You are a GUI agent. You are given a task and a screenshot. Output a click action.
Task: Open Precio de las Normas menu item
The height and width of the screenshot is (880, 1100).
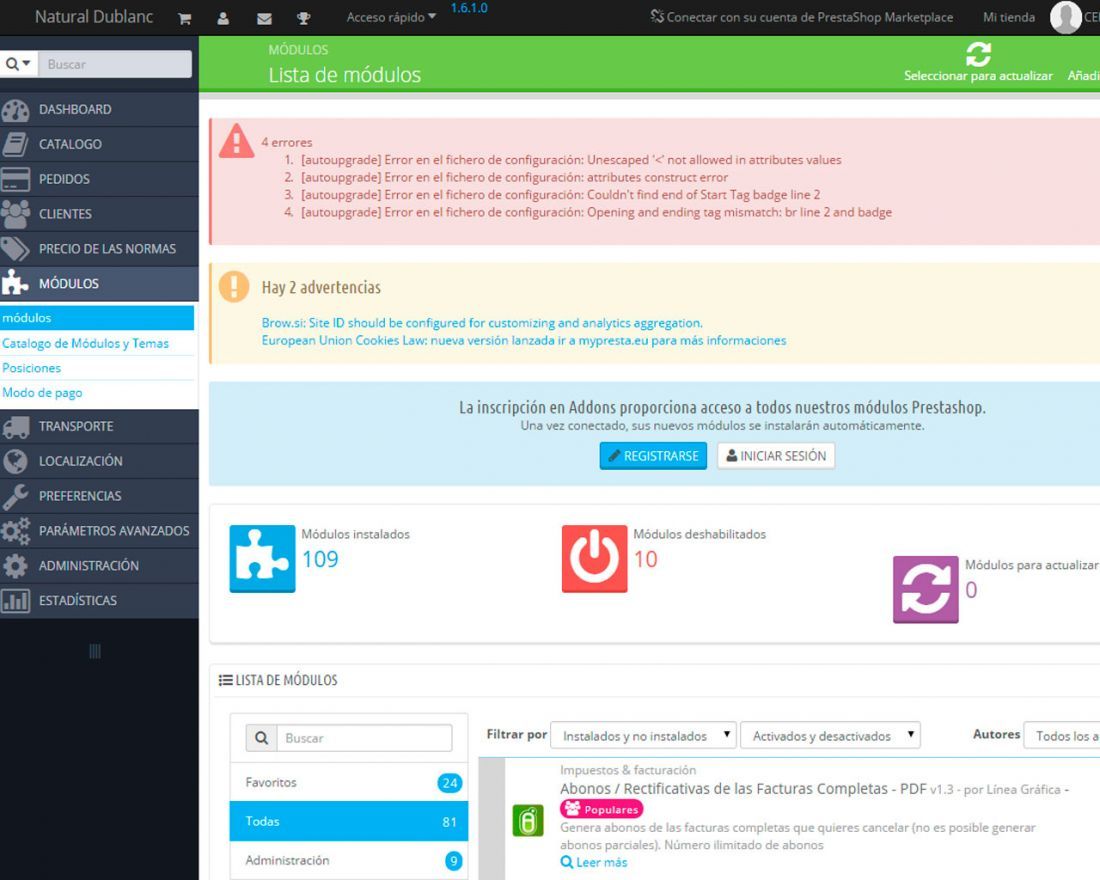tap(99, 248)
